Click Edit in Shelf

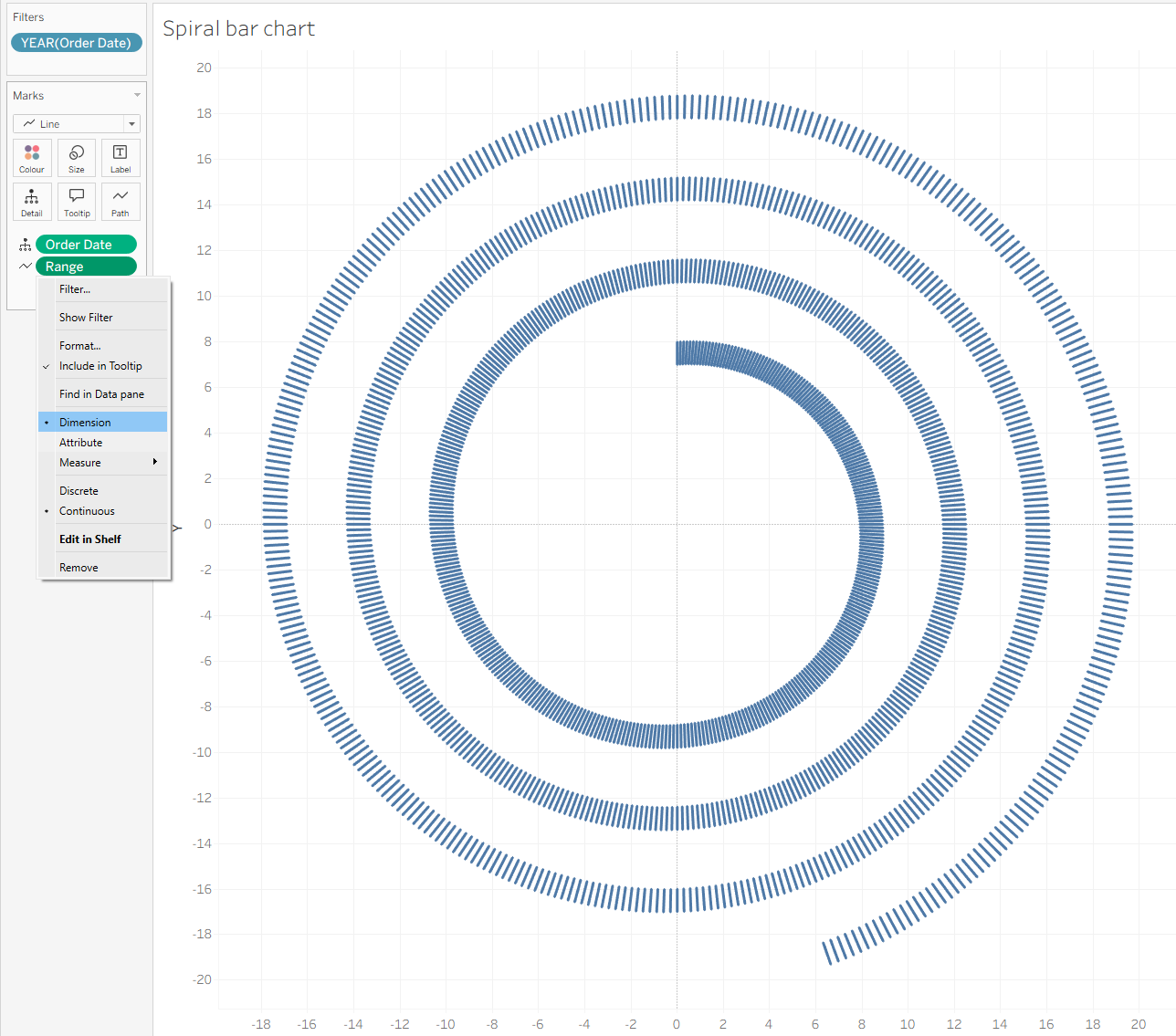tap(89, 539)
